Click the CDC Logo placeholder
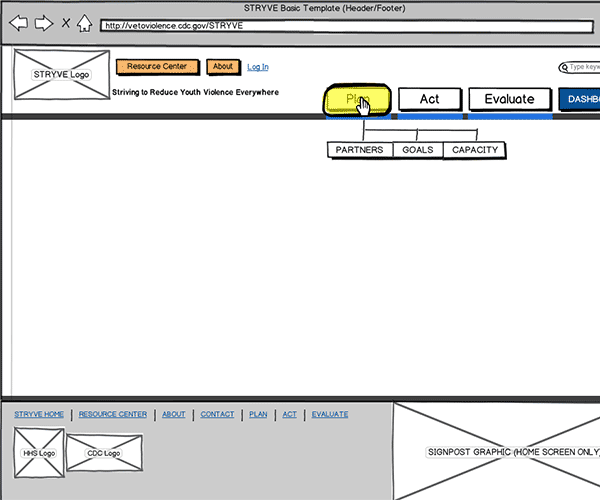Image resolution: width=600 pixels, height=500 pixels. tap(104, 453)
